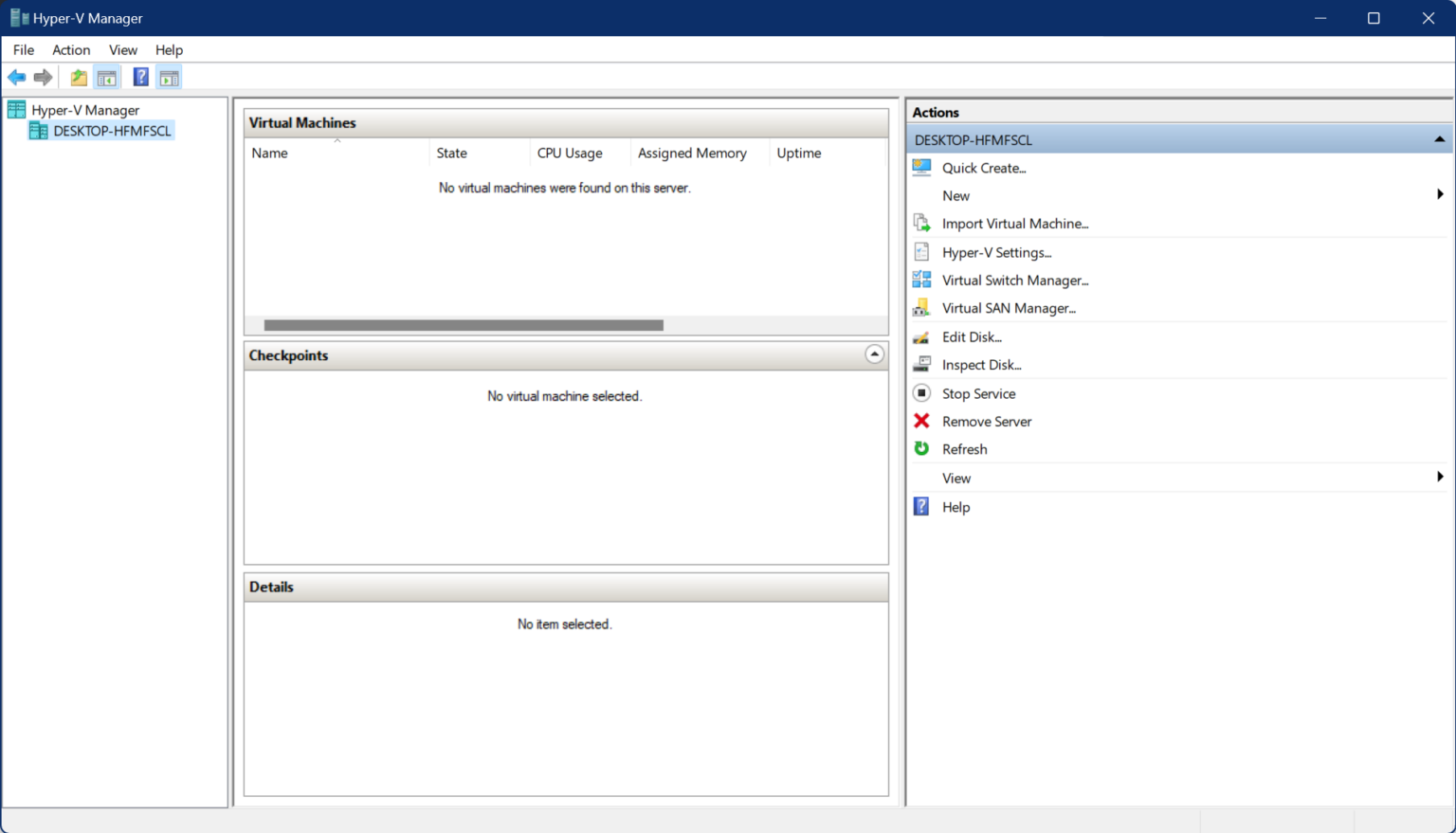
Task: Launch the Virtual Switch Manager
Action: pyautogui.click(x=1014, y=280)
